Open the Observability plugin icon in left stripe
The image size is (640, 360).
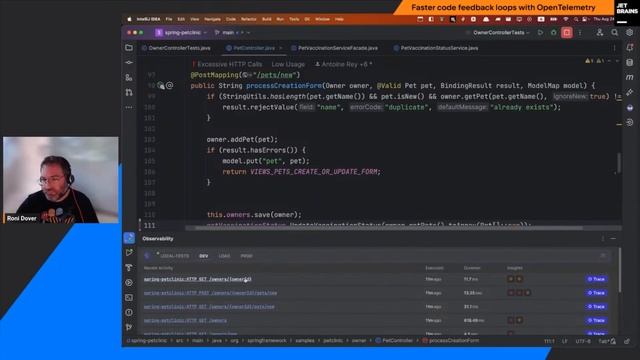129,238
